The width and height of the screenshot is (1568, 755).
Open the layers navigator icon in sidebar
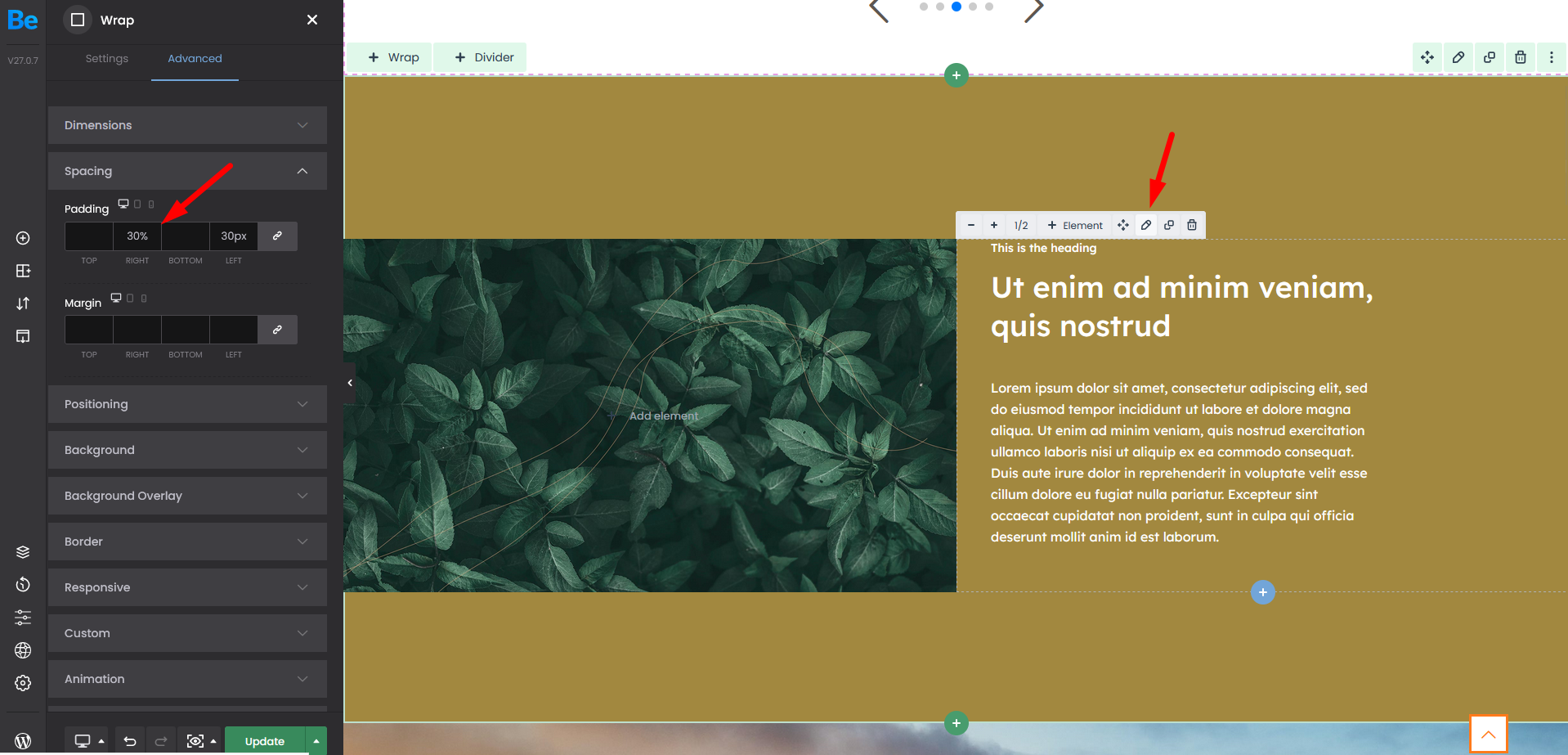coord(23,552)
